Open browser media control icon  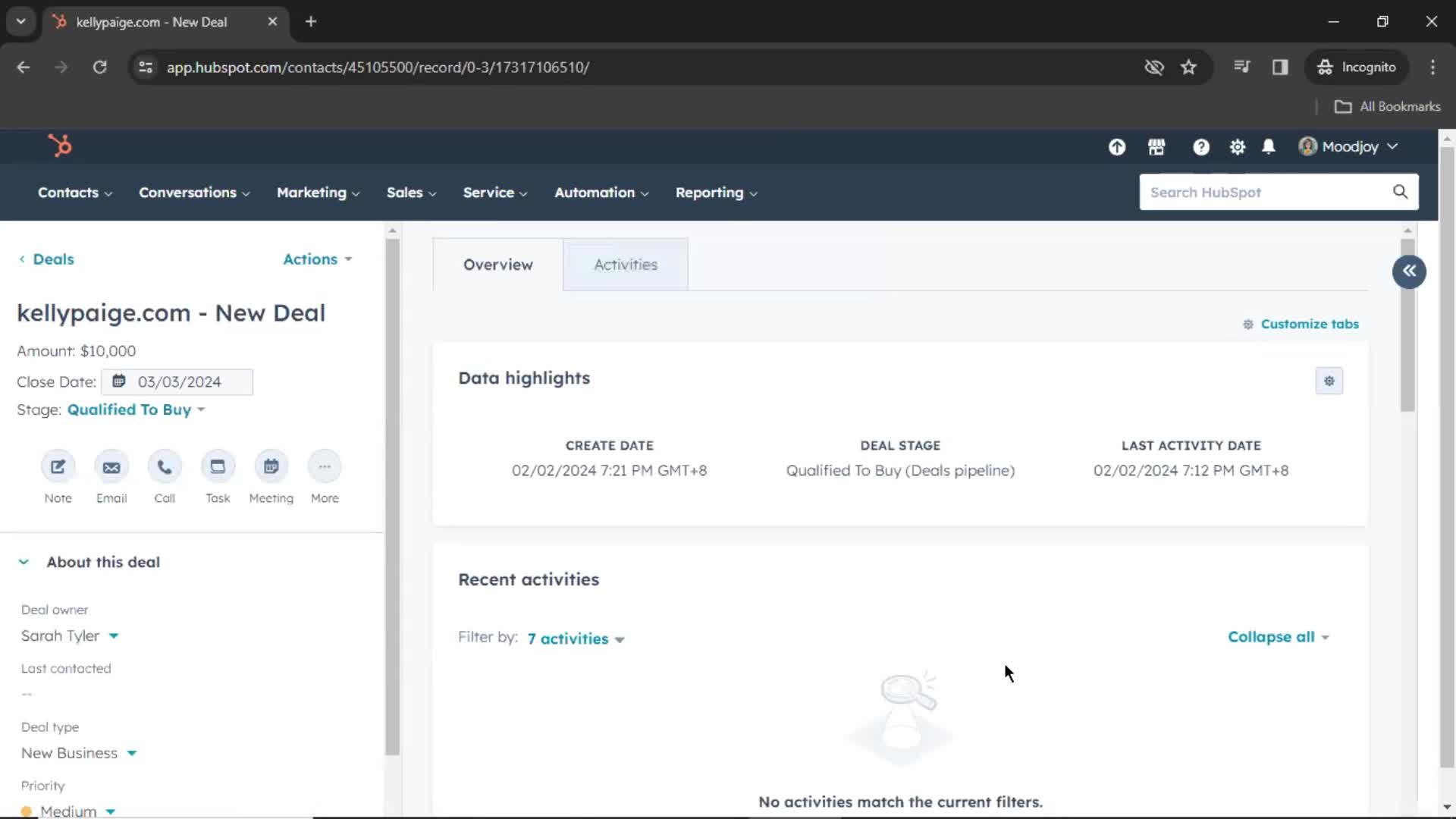pyautogui.click(x=1241, y=67)
